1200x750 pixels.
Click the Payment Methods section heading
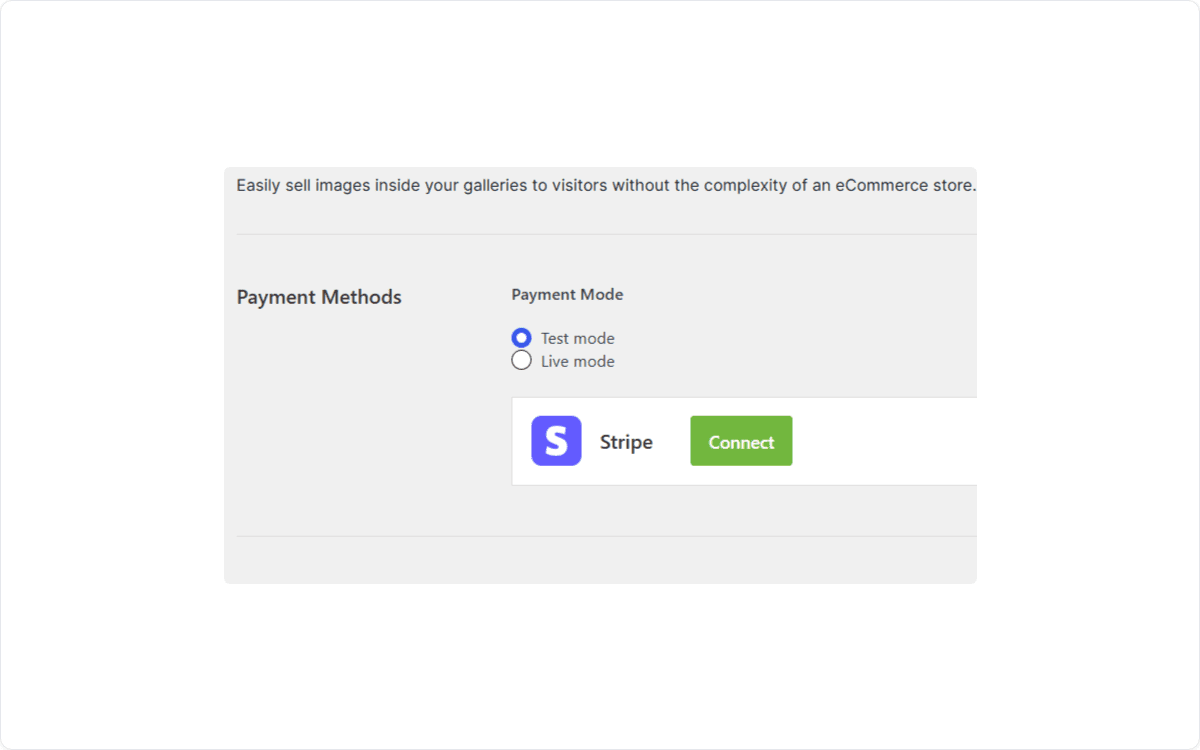319,297
